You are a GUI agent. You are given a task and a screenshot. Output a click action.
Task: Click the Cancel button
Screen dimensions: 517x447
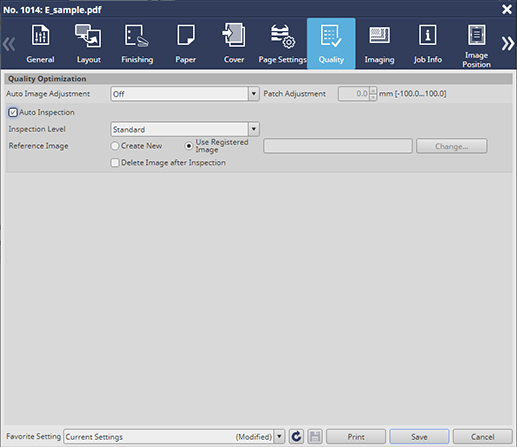pyautogui.click(x=482, y=436)
